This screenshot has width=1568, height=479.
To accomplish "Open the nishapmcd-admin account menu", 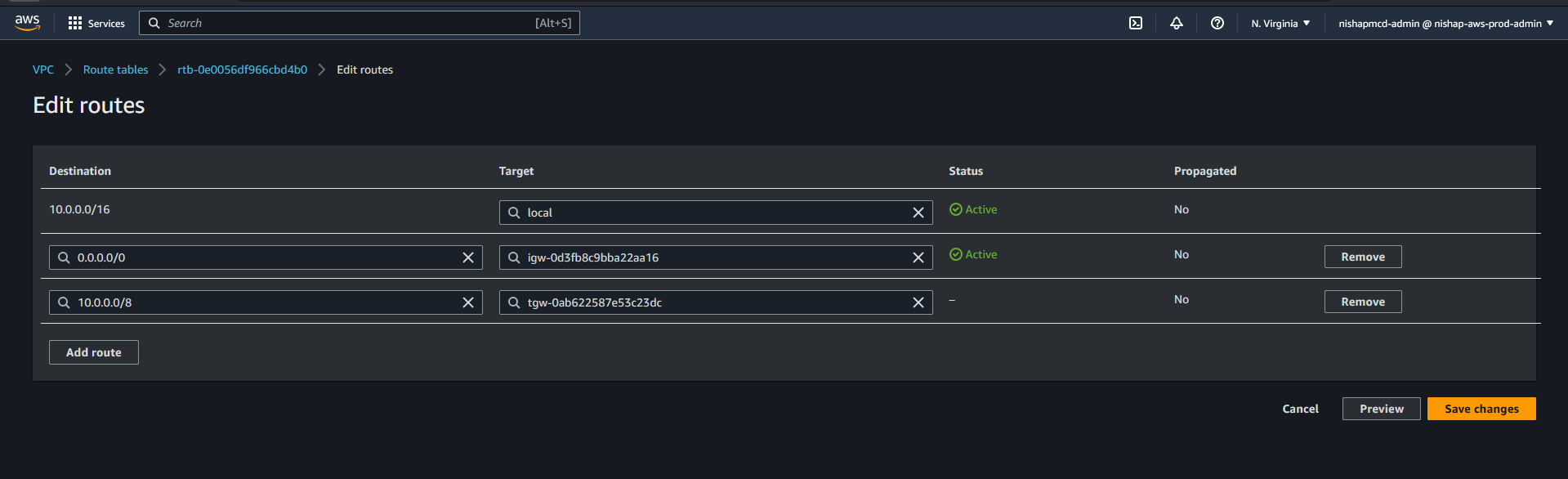I will coord(1445,23).
